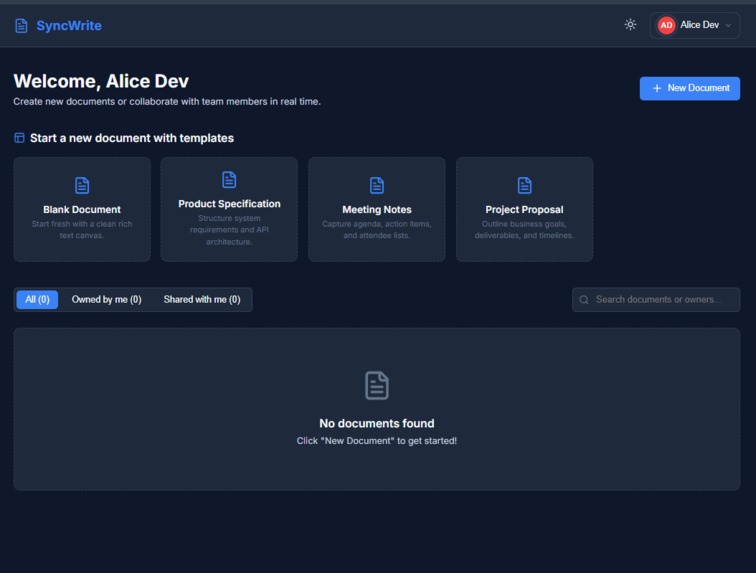Click the Alice Dev account name
Viewport: 756px width, 573px height.
click(699, 25)
